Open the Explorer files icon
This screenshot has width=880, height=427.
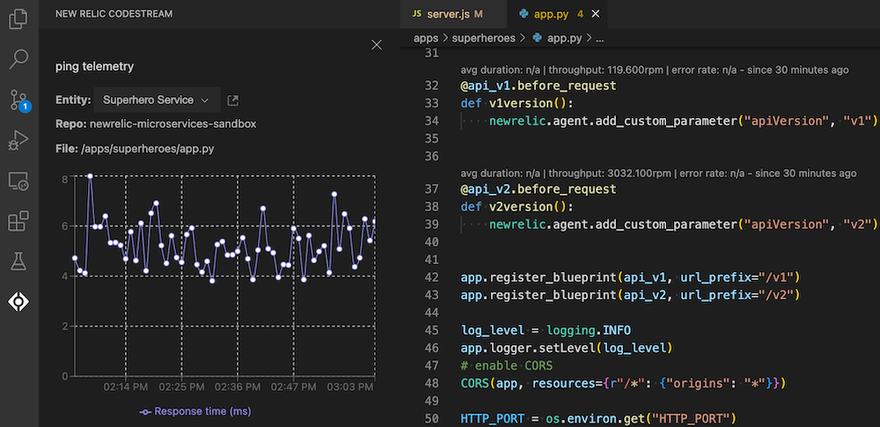18,19
